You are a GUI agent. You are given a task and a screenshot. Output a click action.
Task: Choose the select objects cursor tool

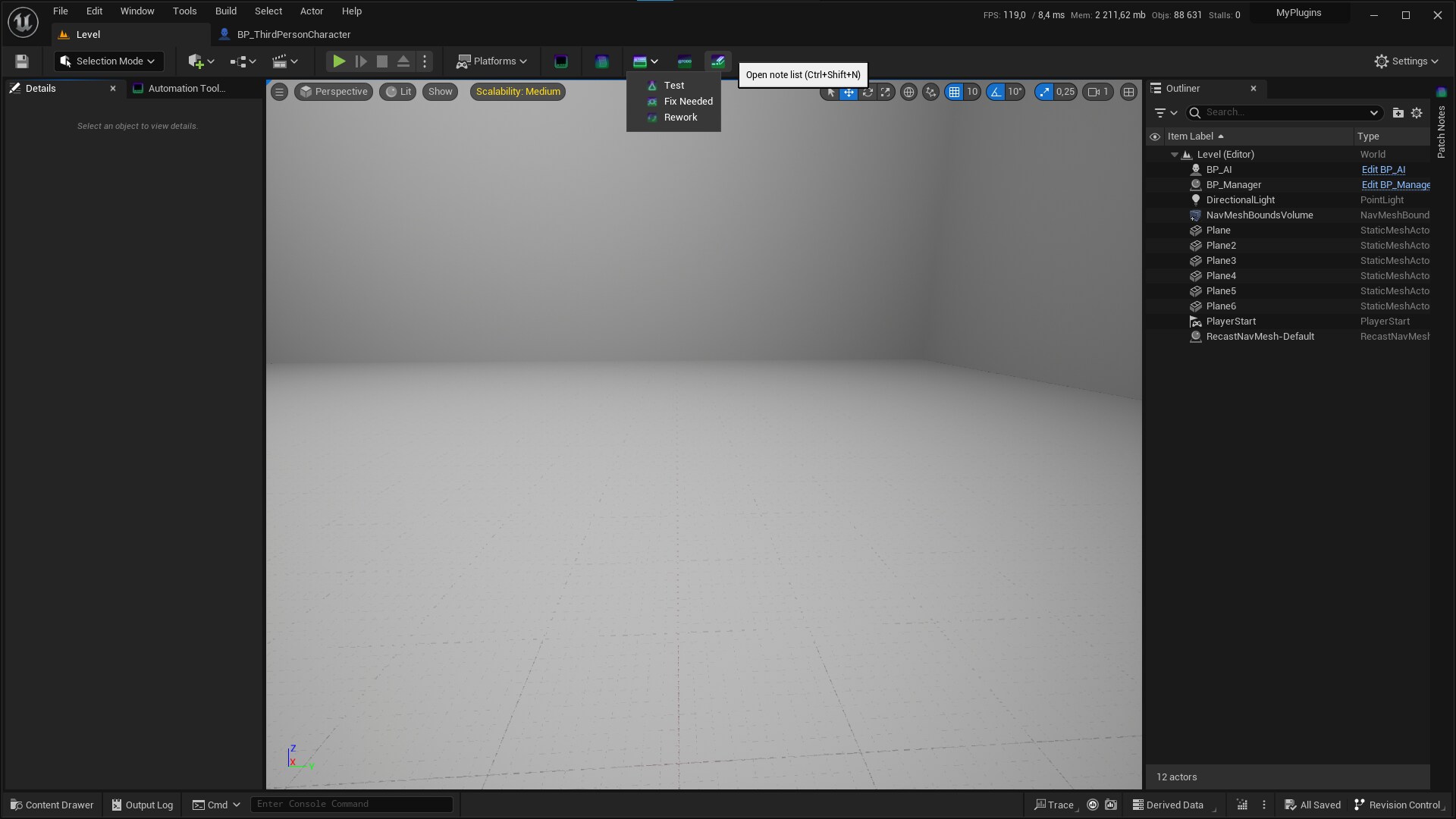point(830,93)
